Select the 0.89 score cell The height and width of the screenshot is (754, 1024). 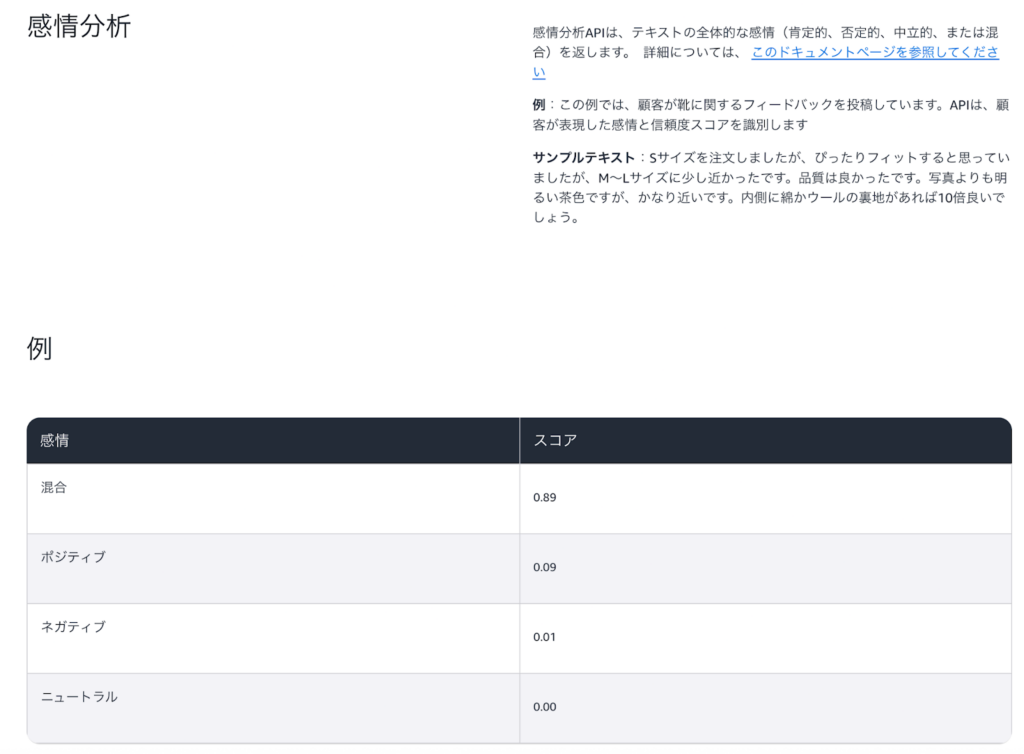[544, 497]
